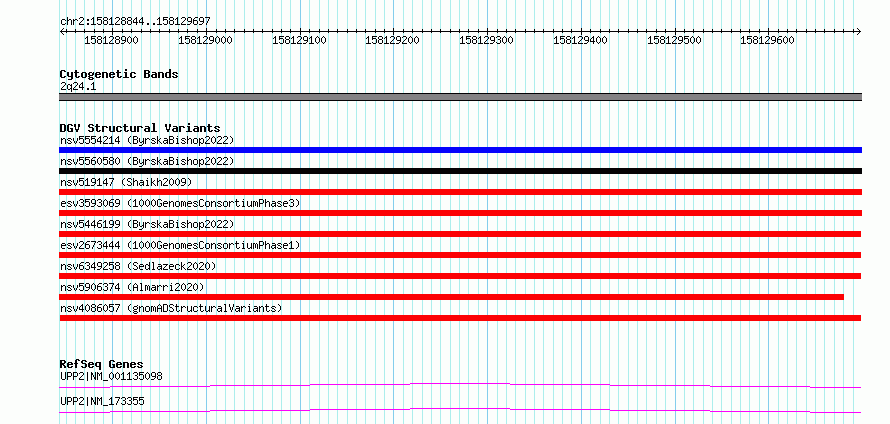Click ruler position 158129600
Image resolution: width=890 pixels, height=424 pixels.
[x=769, y=40]
